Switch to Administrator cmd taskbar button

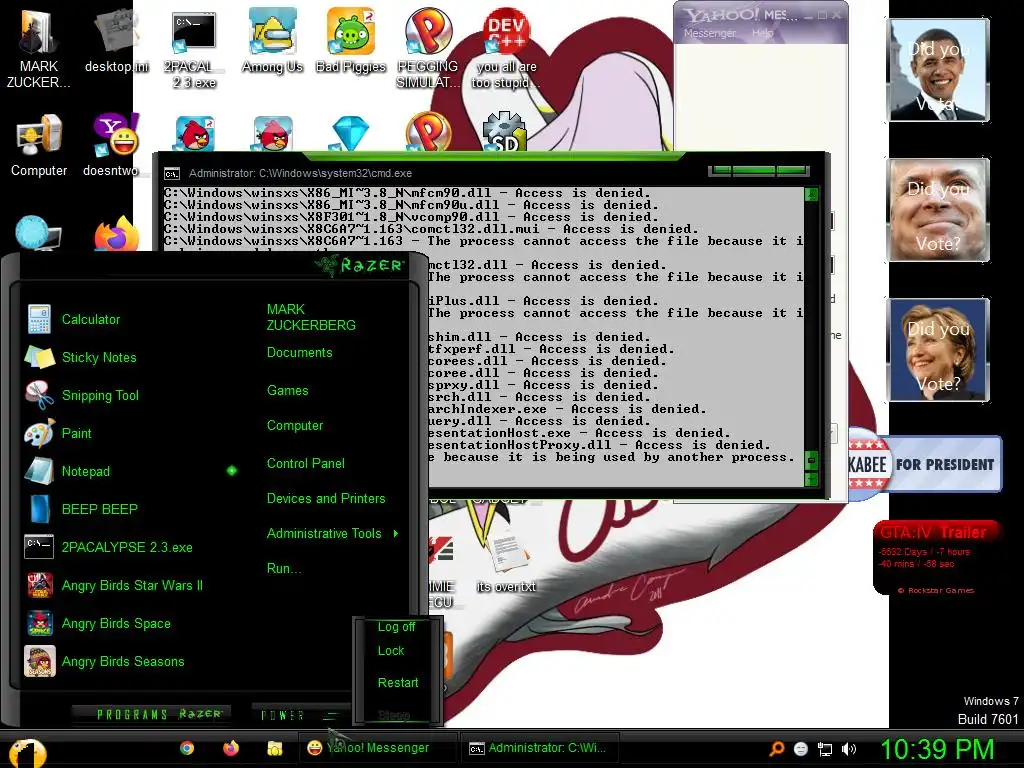(538, 748)
